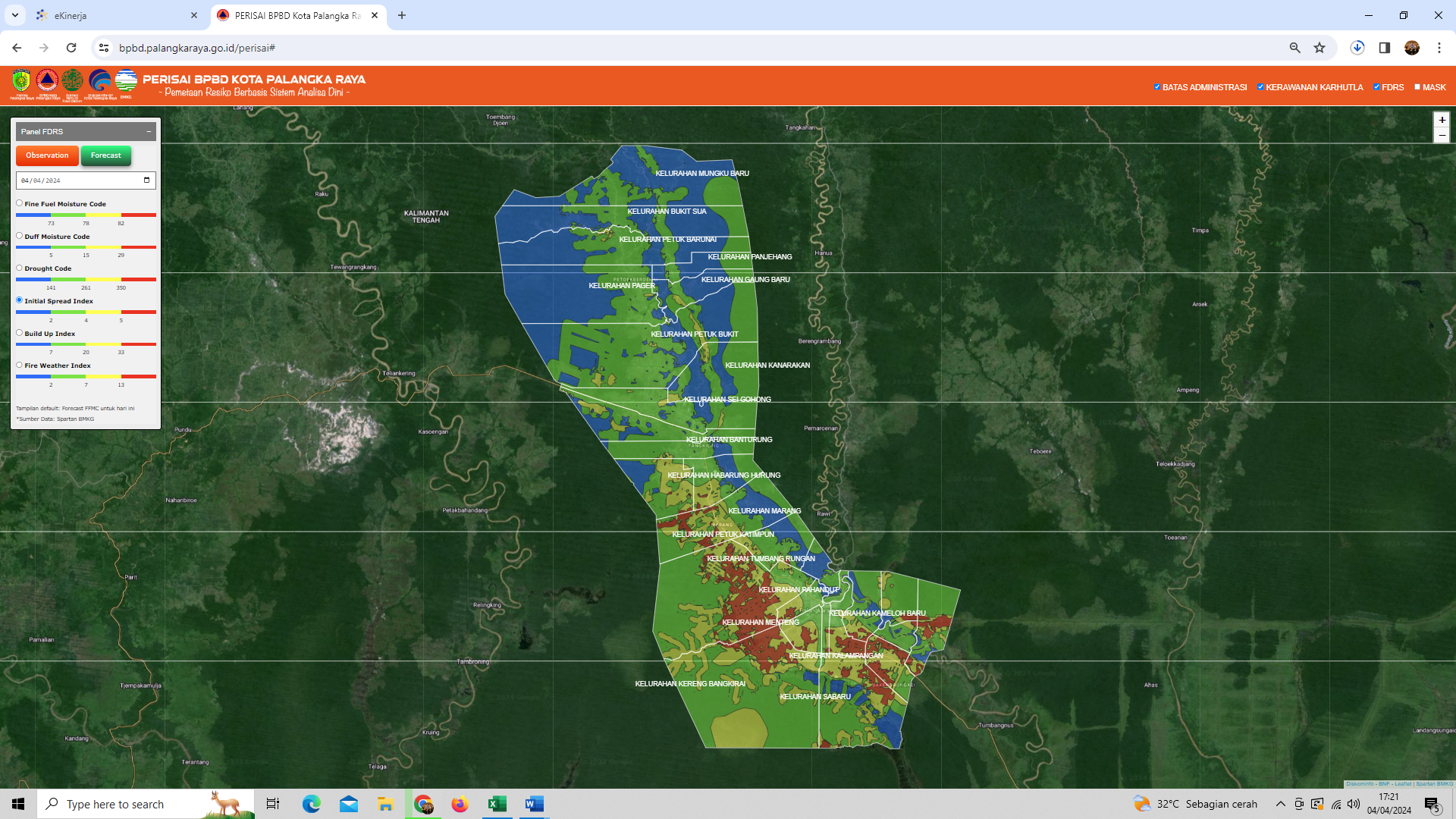Go back to previous page

click(17, 48)
